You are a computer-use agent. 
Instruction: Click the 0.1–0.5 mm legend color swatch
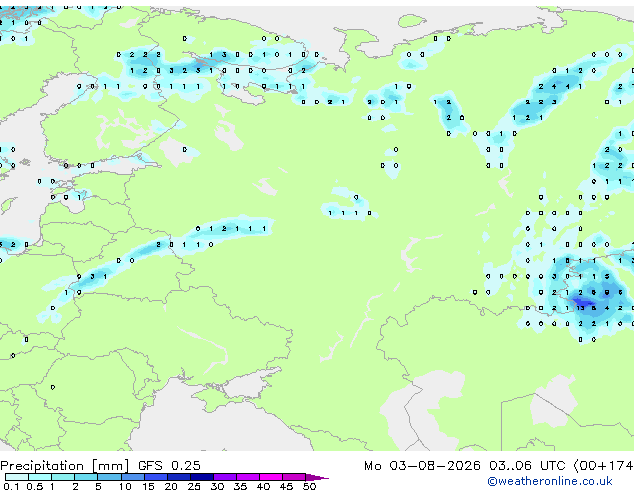pyautogui.click(x=17, y=477)
